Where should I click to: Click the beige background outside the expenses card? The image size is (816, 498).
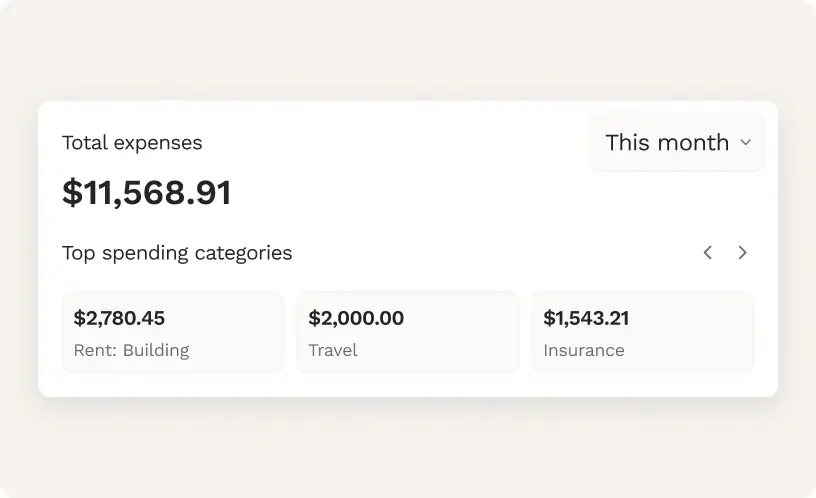(400, 450)
